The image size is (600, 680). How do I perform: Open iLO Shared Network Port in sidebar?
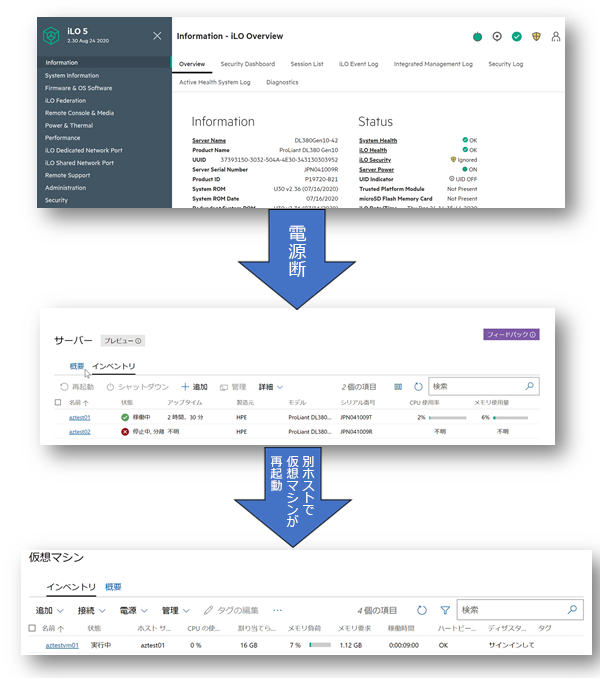pyautogui.click(x=79, y=163)
